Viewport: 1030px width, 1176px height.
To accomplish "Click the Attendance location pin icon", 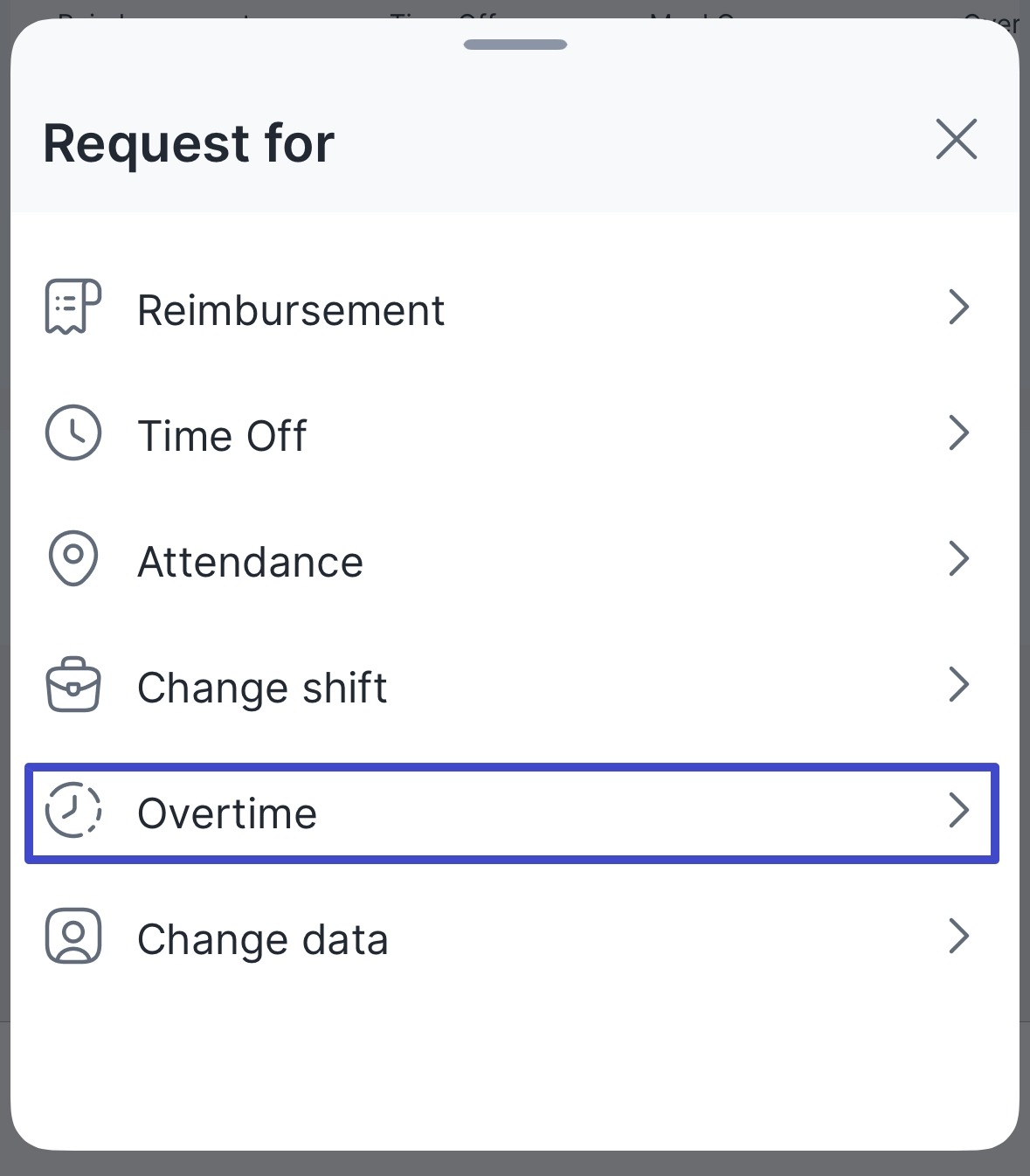I will [73, 558].
